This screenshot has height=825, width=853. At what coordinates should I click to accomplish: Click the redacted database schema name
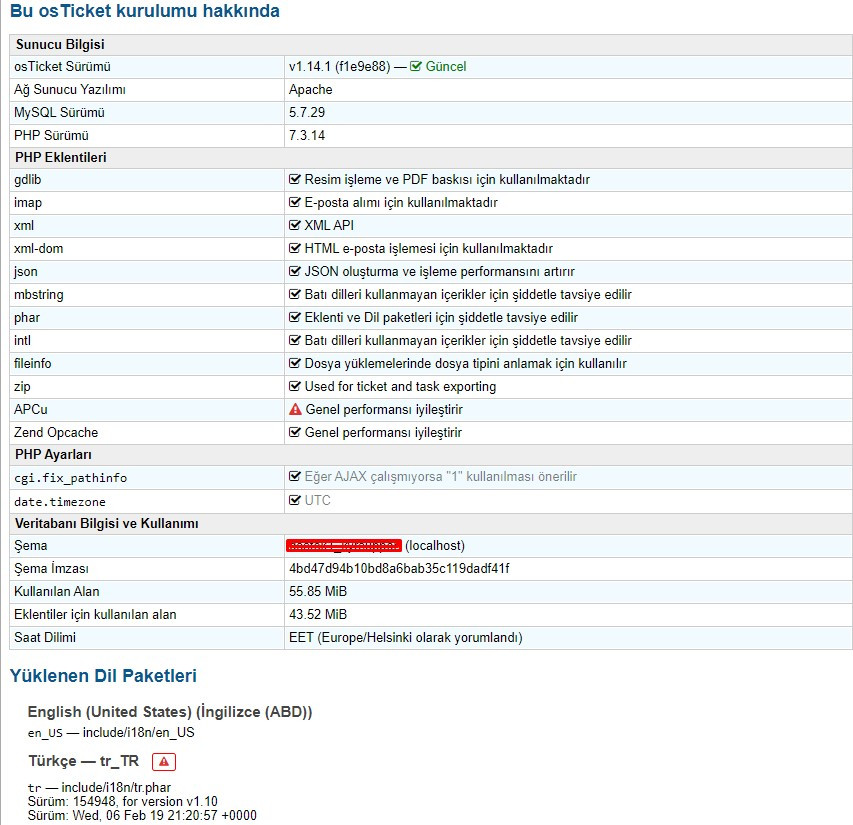(343, 546)
